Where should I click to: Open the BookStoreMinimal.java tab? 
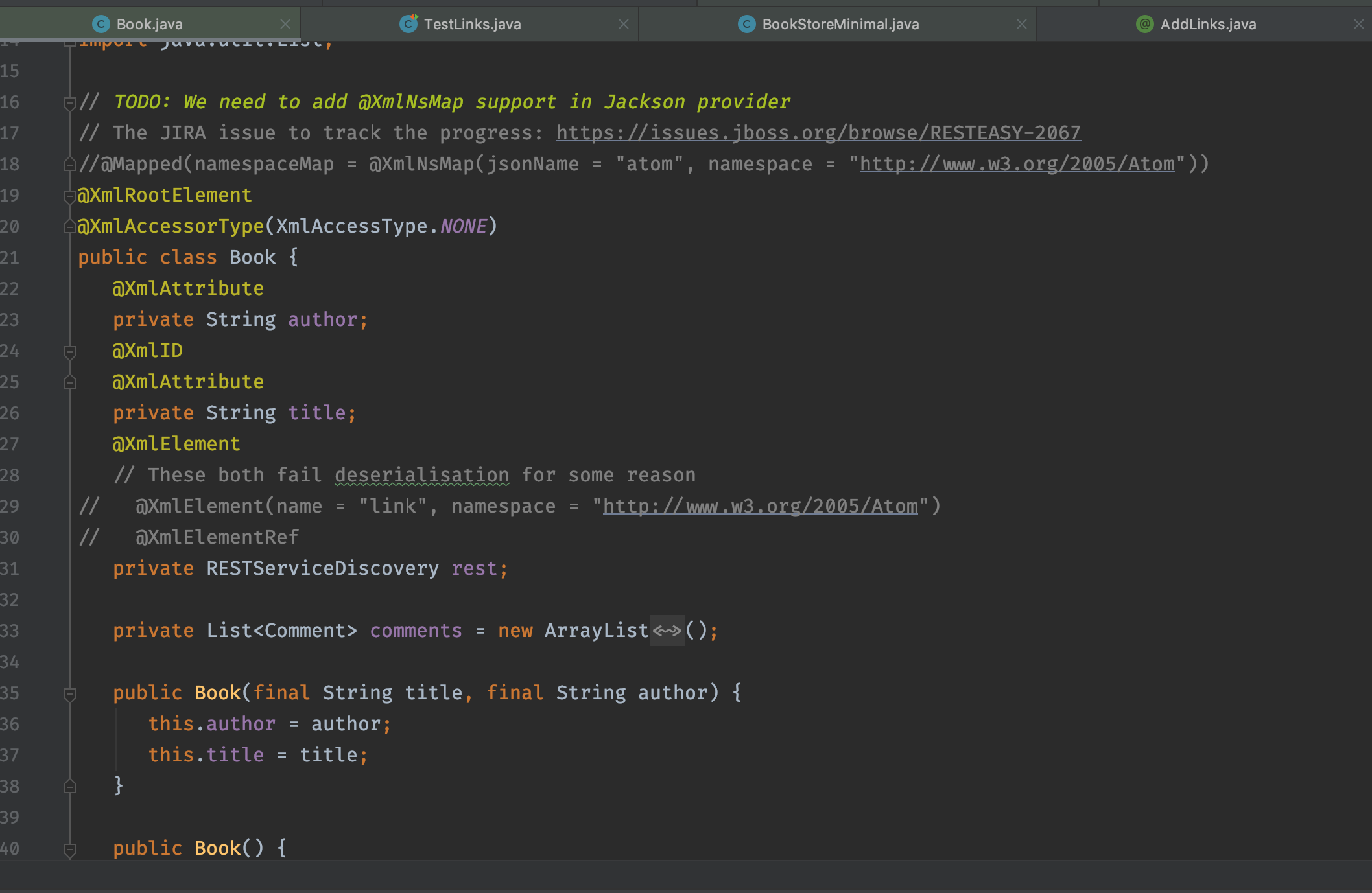(840, 24)
